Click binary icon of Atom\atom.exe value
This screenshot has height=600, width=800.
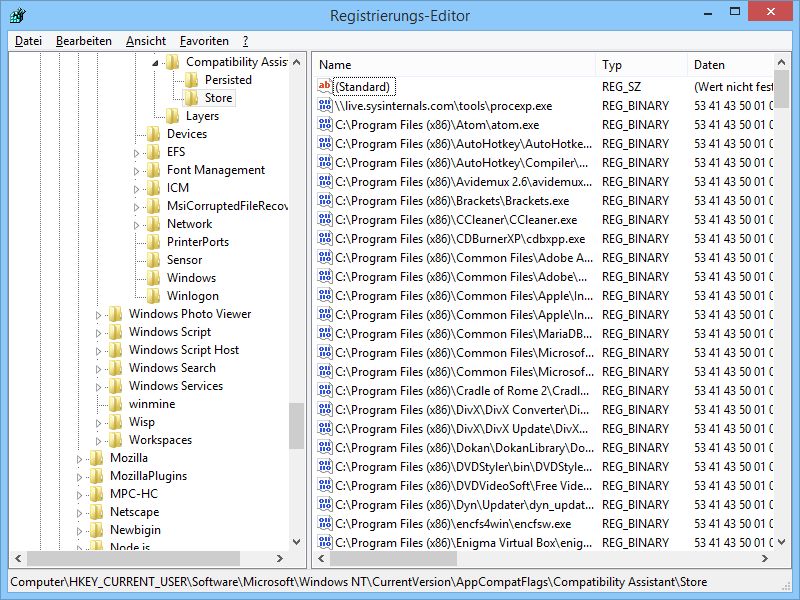tap(324, 124)
